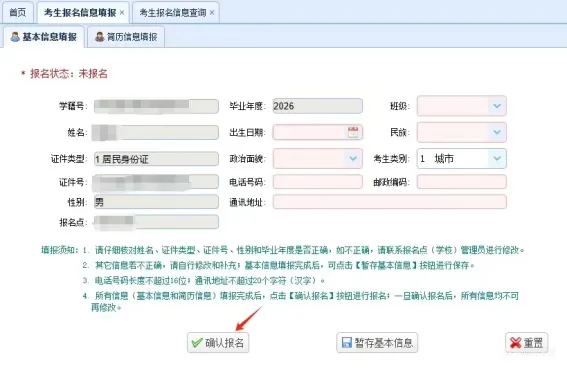Click the 性别 field showing 男
Screen dimensions: 567x369
coord(156,202)
